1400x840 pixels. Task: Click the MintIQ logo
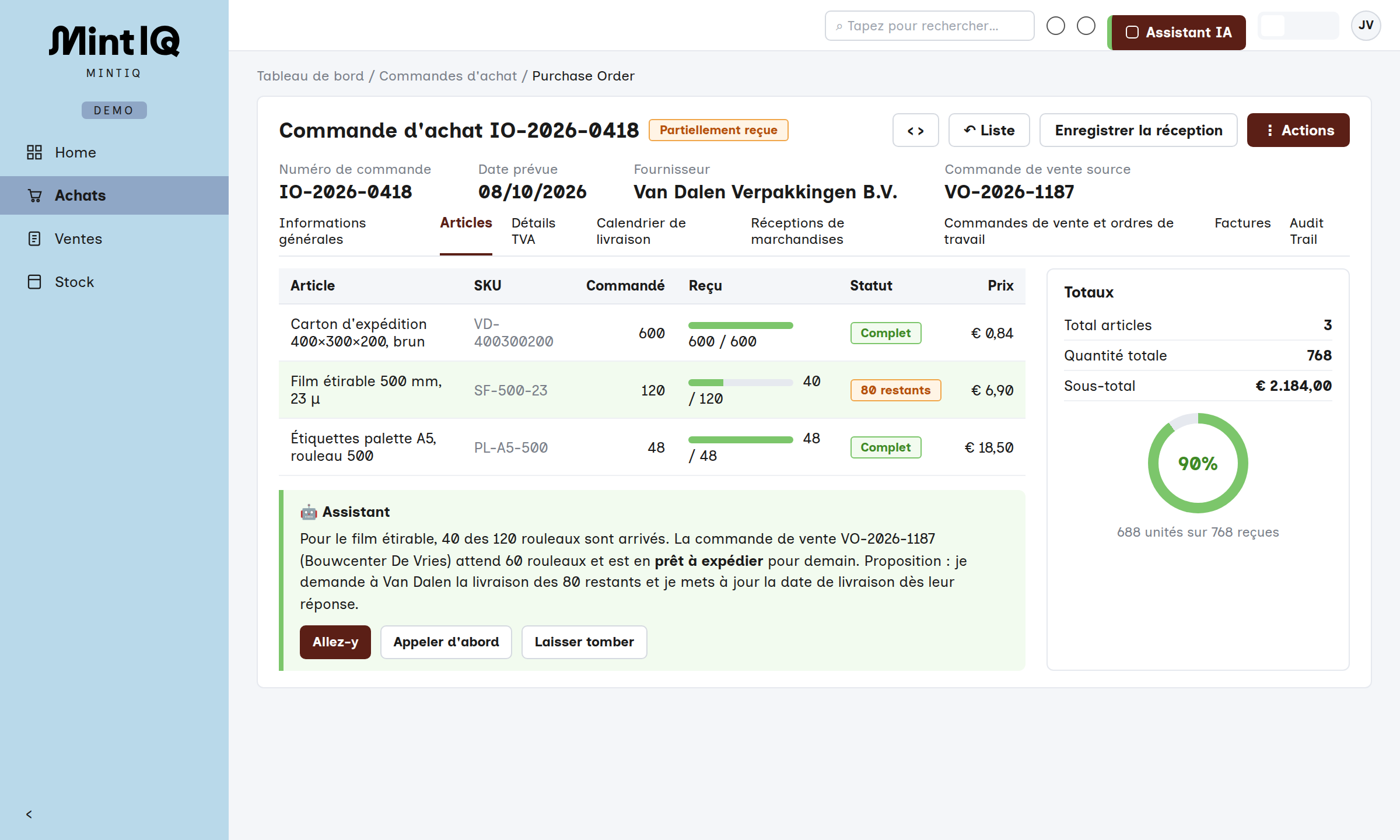click(114, 42)
